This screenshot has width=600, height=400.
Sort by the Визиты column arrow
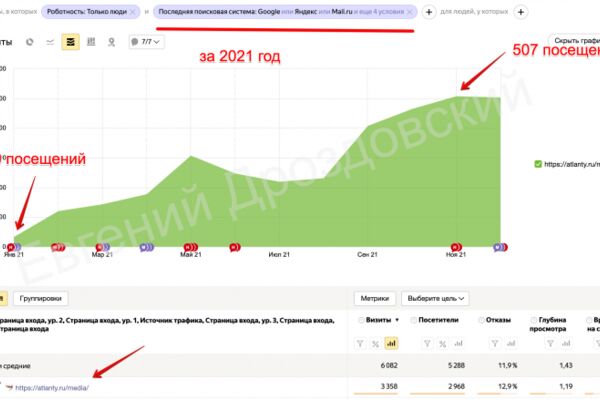point(397,320)
